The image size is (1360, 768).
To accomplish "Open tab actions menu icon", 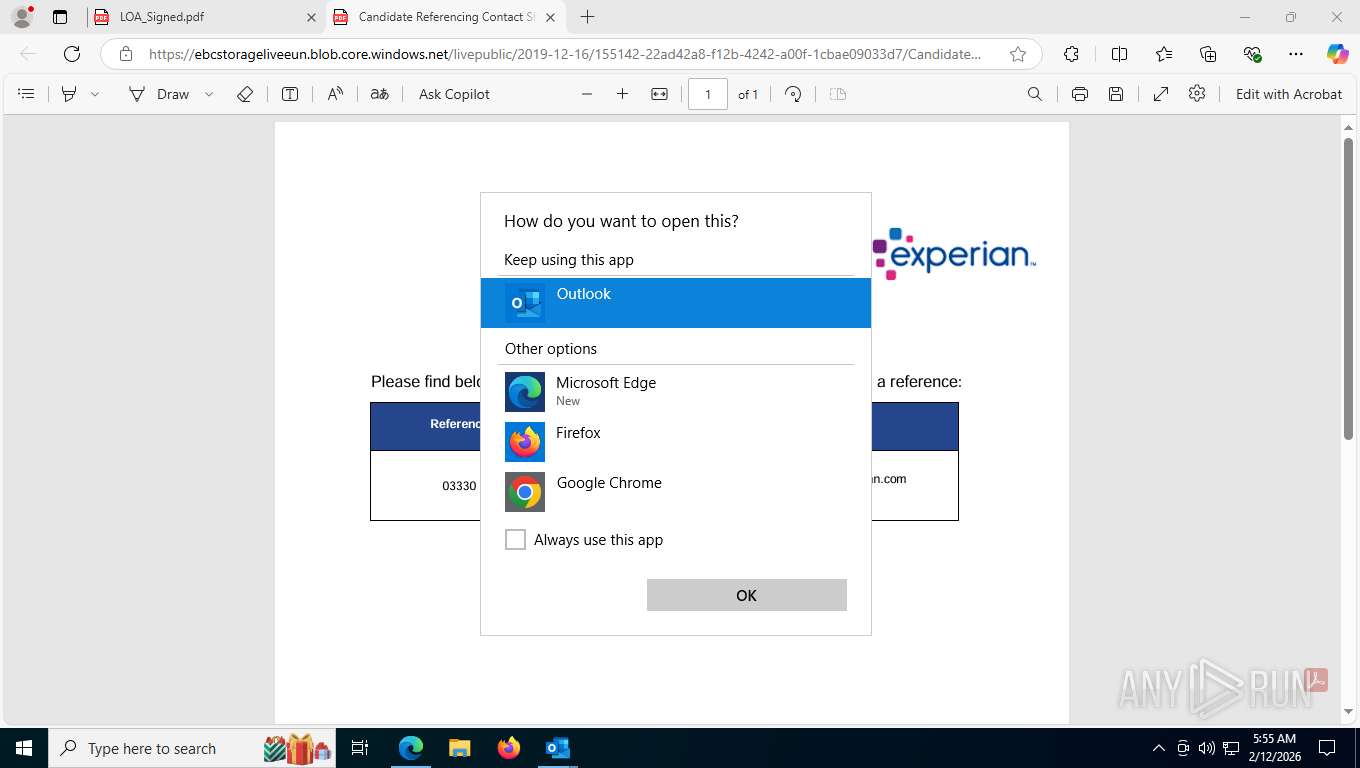I will (x=60, y=17).
